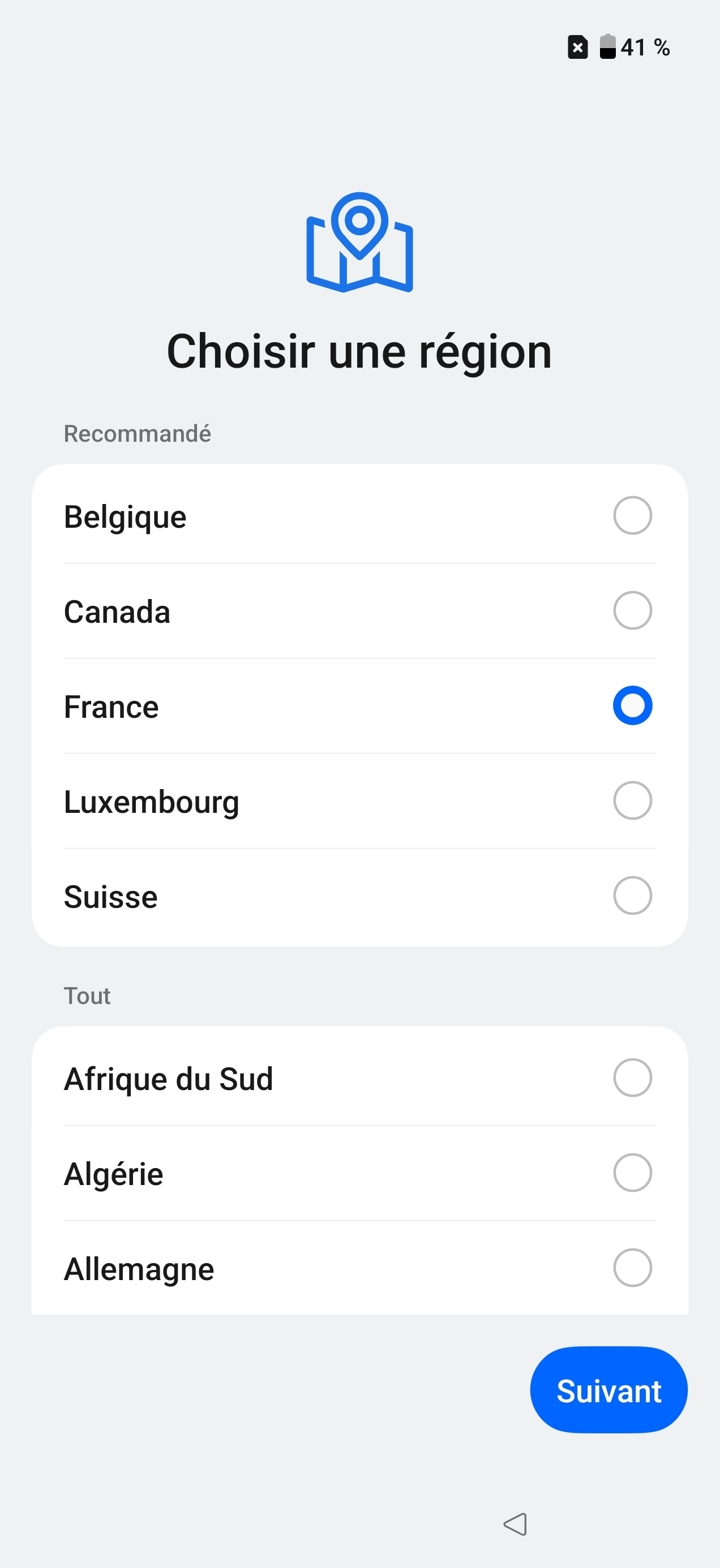Tap the Recommandé section header

137,433
